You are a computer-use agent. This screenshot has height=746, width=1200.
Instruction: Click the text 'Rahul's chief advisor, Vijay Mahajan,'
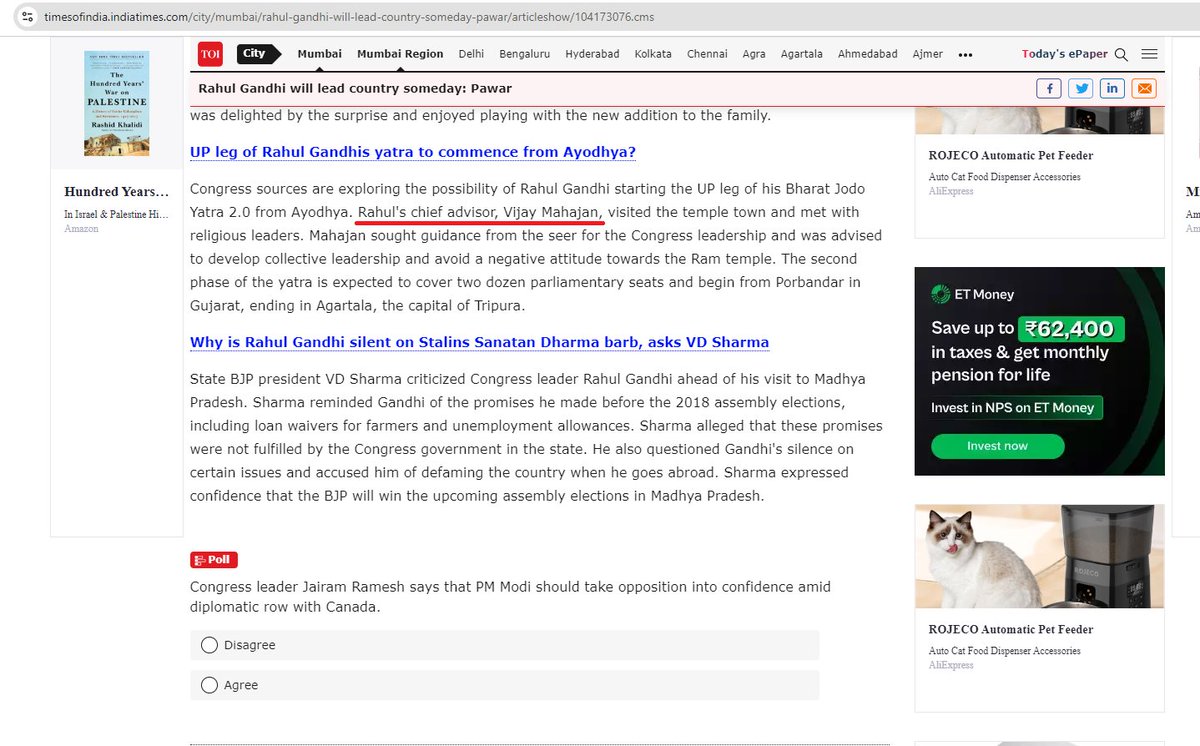[481, 212]
